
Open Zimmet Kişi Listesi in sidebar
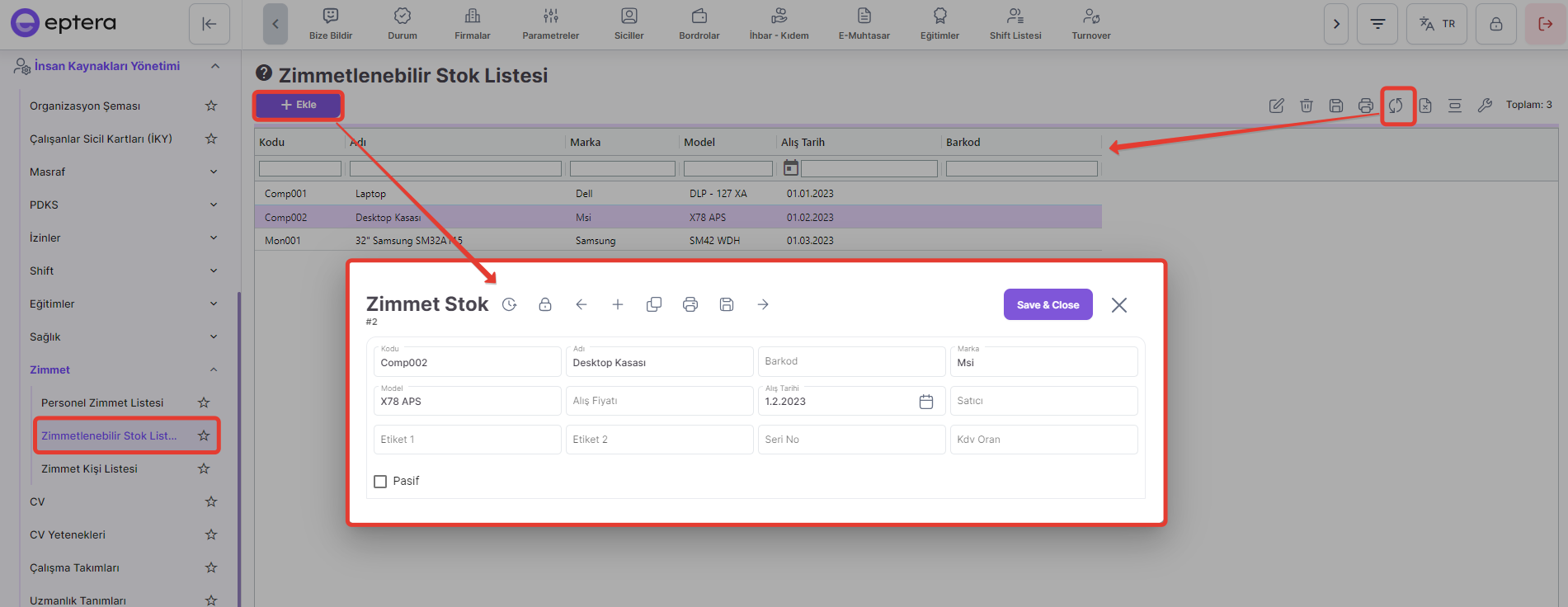click(x=89, y=468)
